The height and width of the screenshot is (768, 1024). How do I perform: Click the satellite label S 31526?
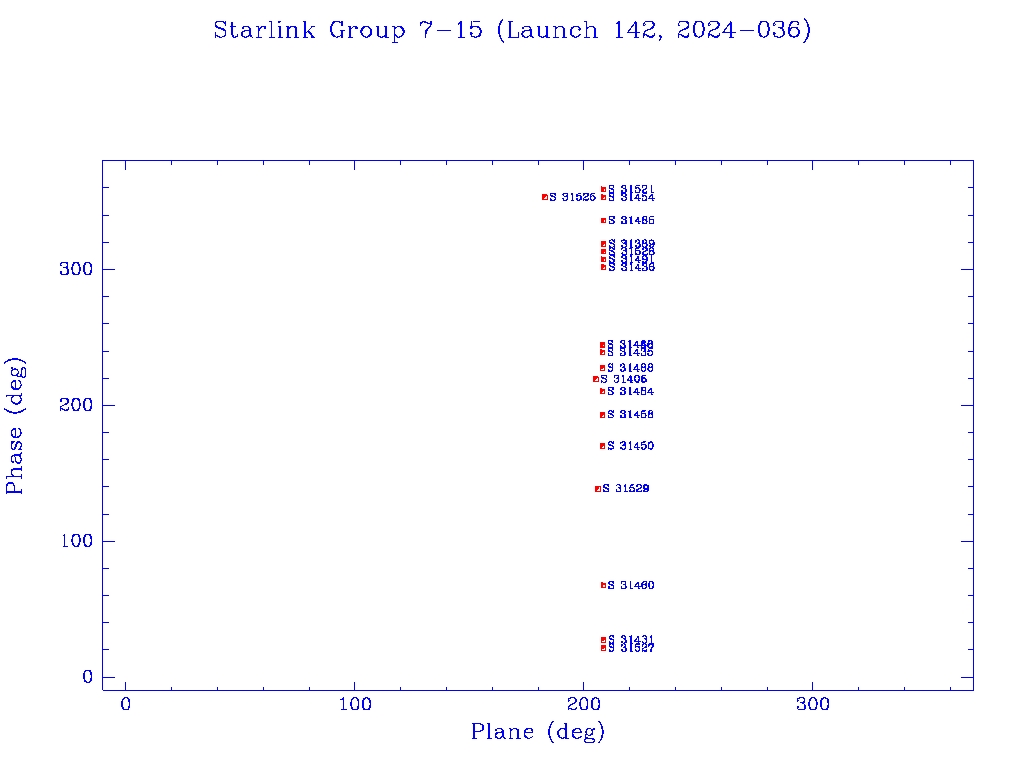tap(573, 197)
